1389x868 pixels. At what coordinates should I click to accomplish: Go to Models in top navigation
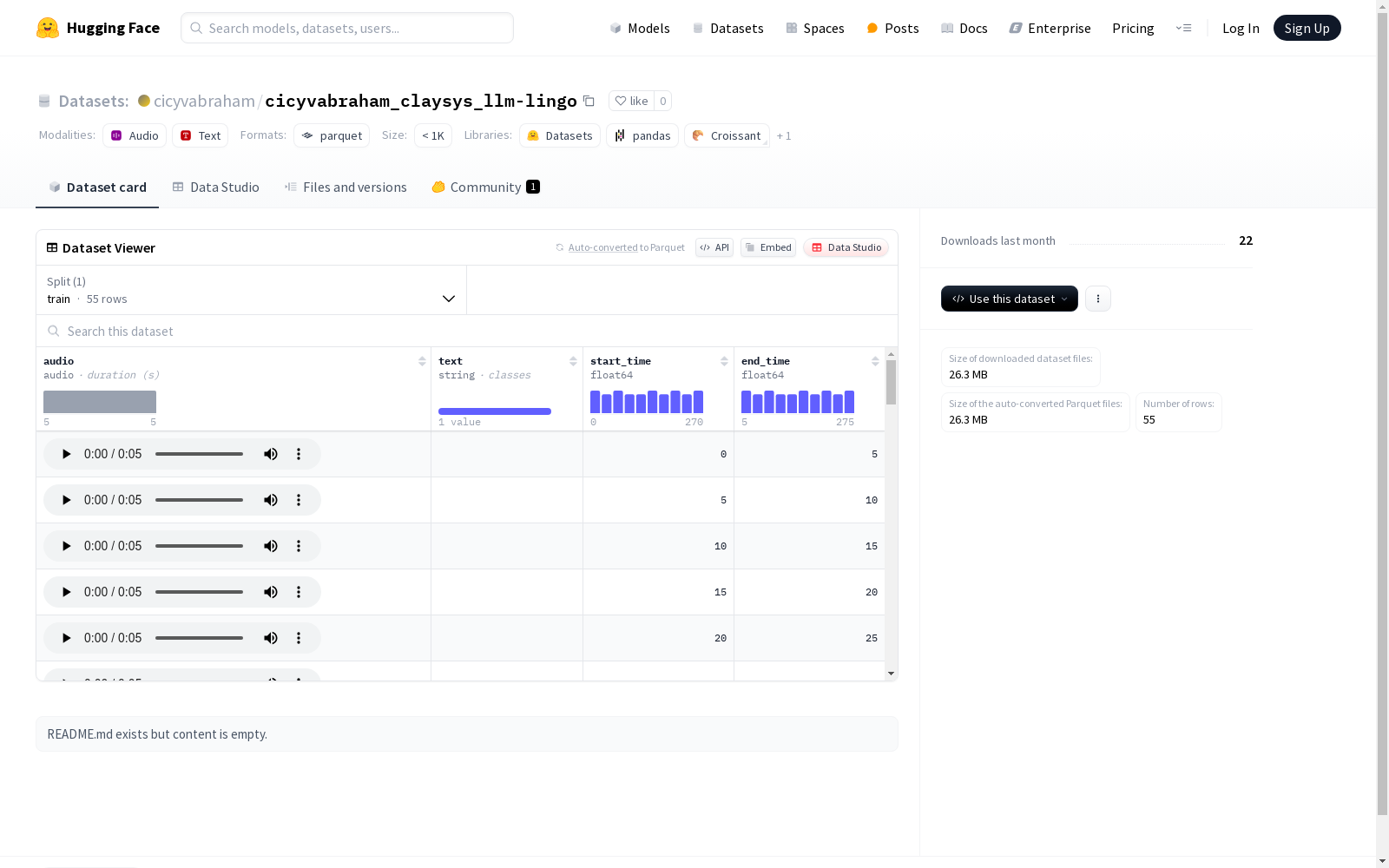640,28
